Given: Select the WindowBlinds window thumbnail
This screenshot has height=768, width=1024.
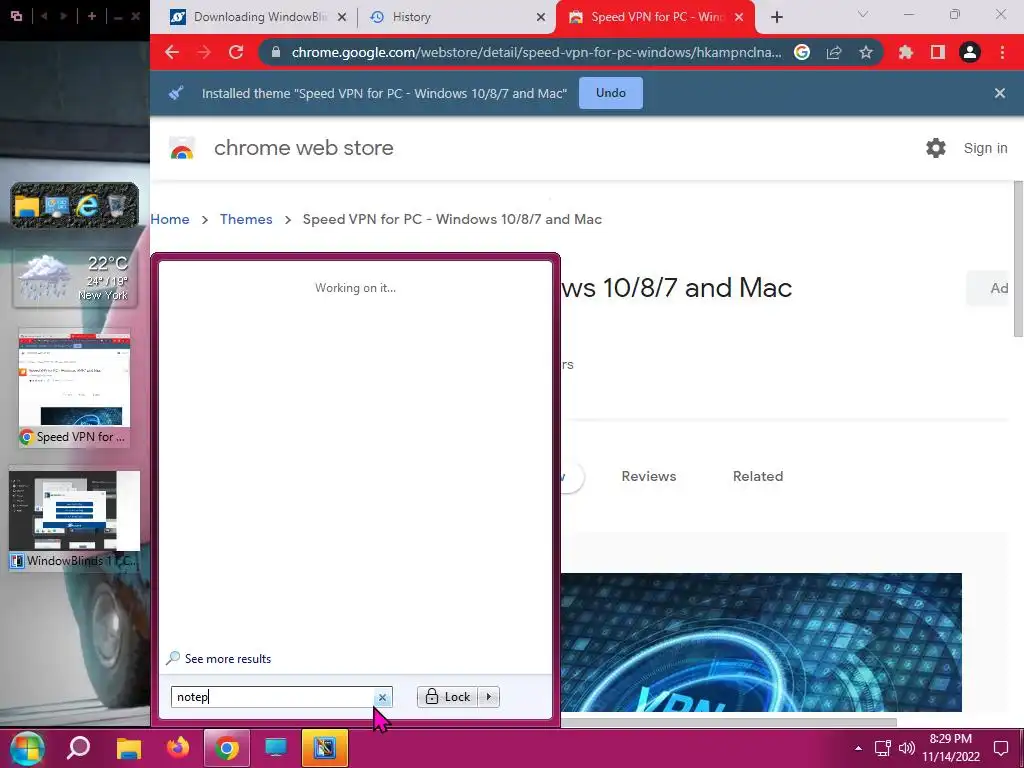Looking at the screenshot, I should tap(74, 520).
